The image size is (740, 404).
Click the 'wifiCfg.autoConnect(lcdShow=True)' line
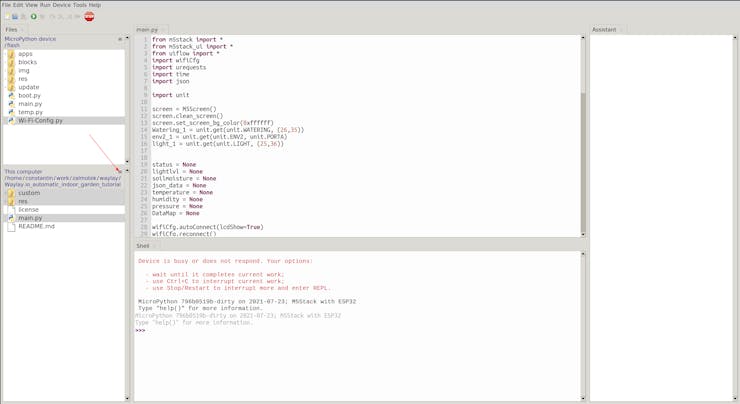point(208,227)
